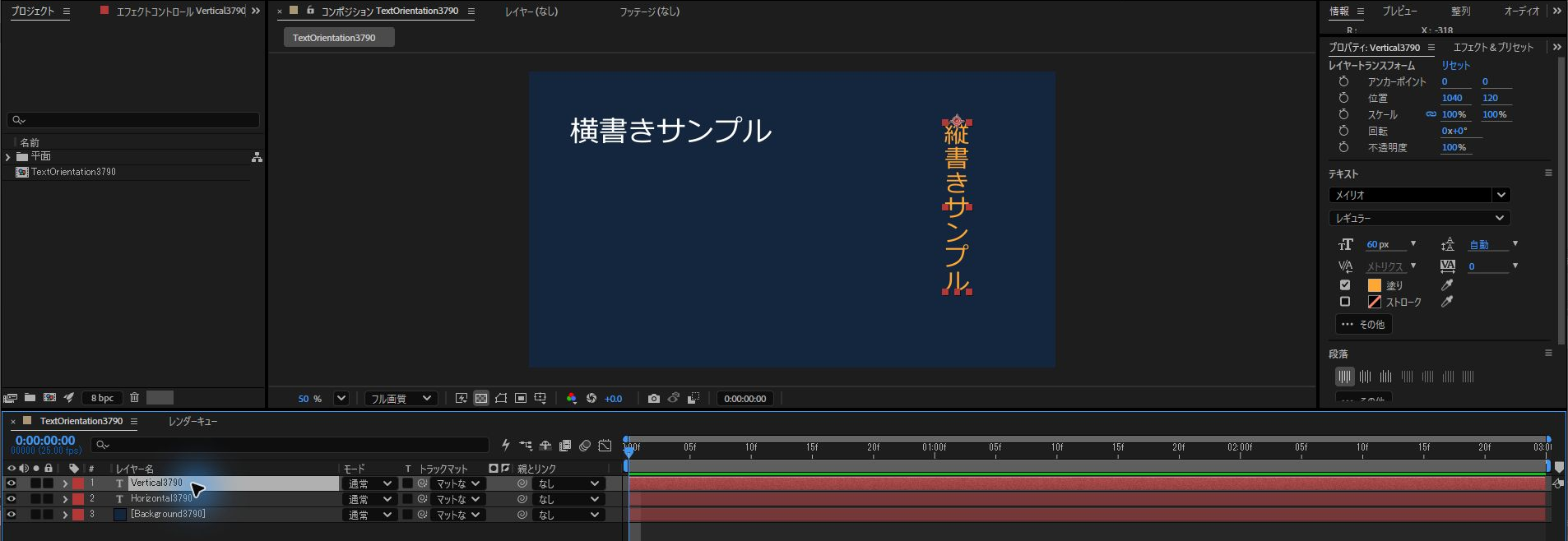Enable the ストローク stroke checkbox
The height and width of the screenshot is (541, 1568).
(1345, 302)
